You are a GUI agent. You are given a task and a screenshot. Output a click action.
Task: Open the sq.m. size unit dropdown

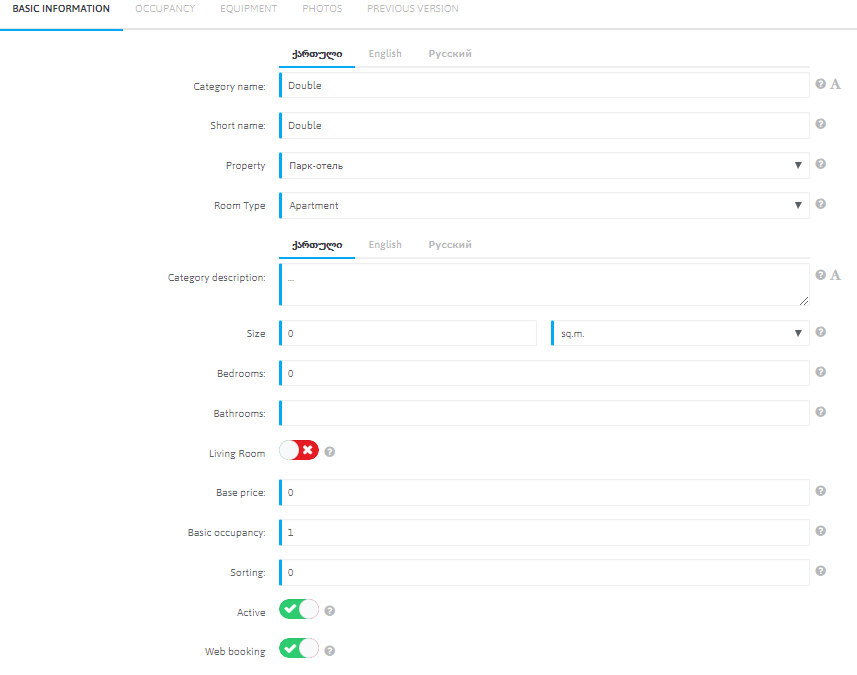pyautogui.click(x=680, y=334)
